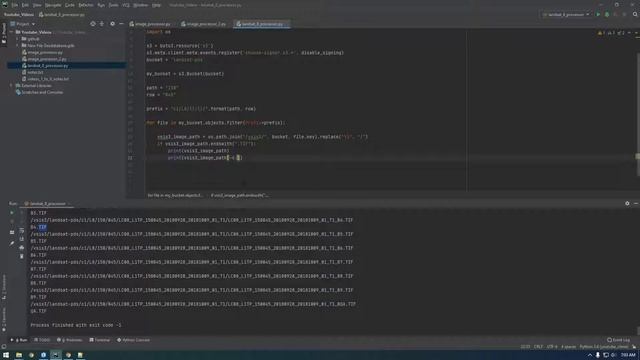This screenshot has height=360, width=640.
Task: Select Scratches and Consoles
Action: [x=39, y=92]
